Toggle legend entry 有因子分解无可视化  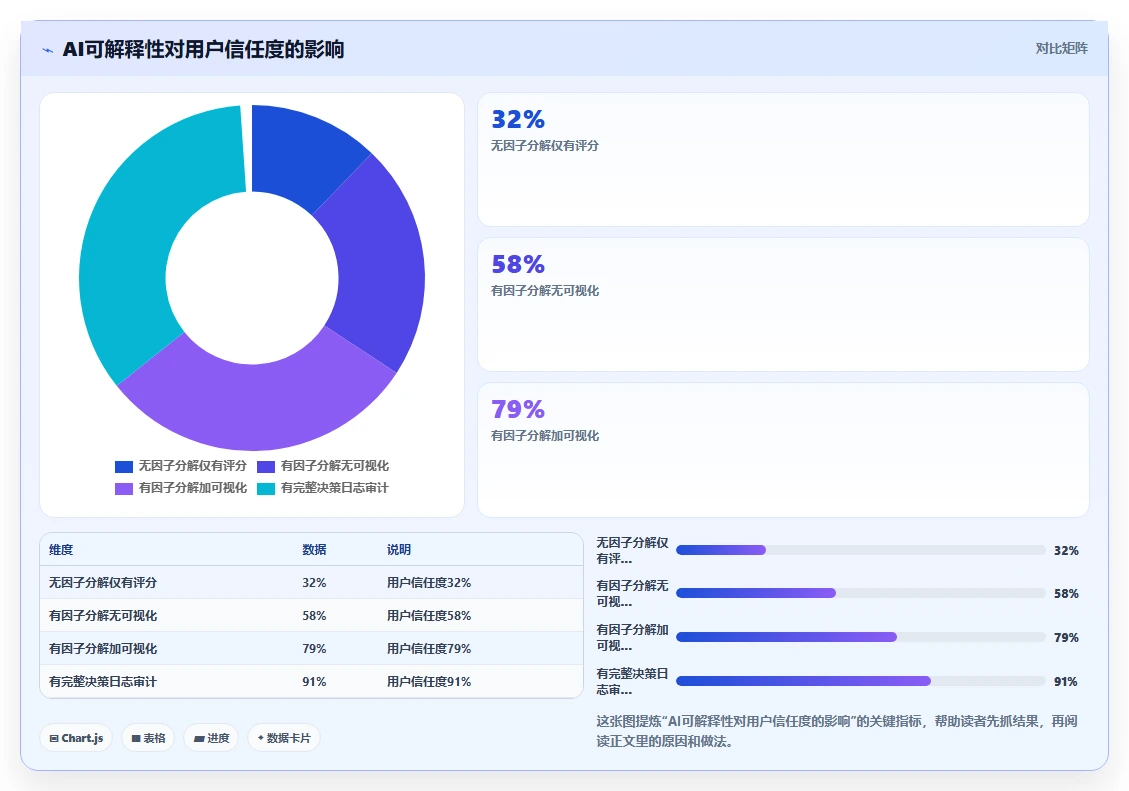point(323,466)
